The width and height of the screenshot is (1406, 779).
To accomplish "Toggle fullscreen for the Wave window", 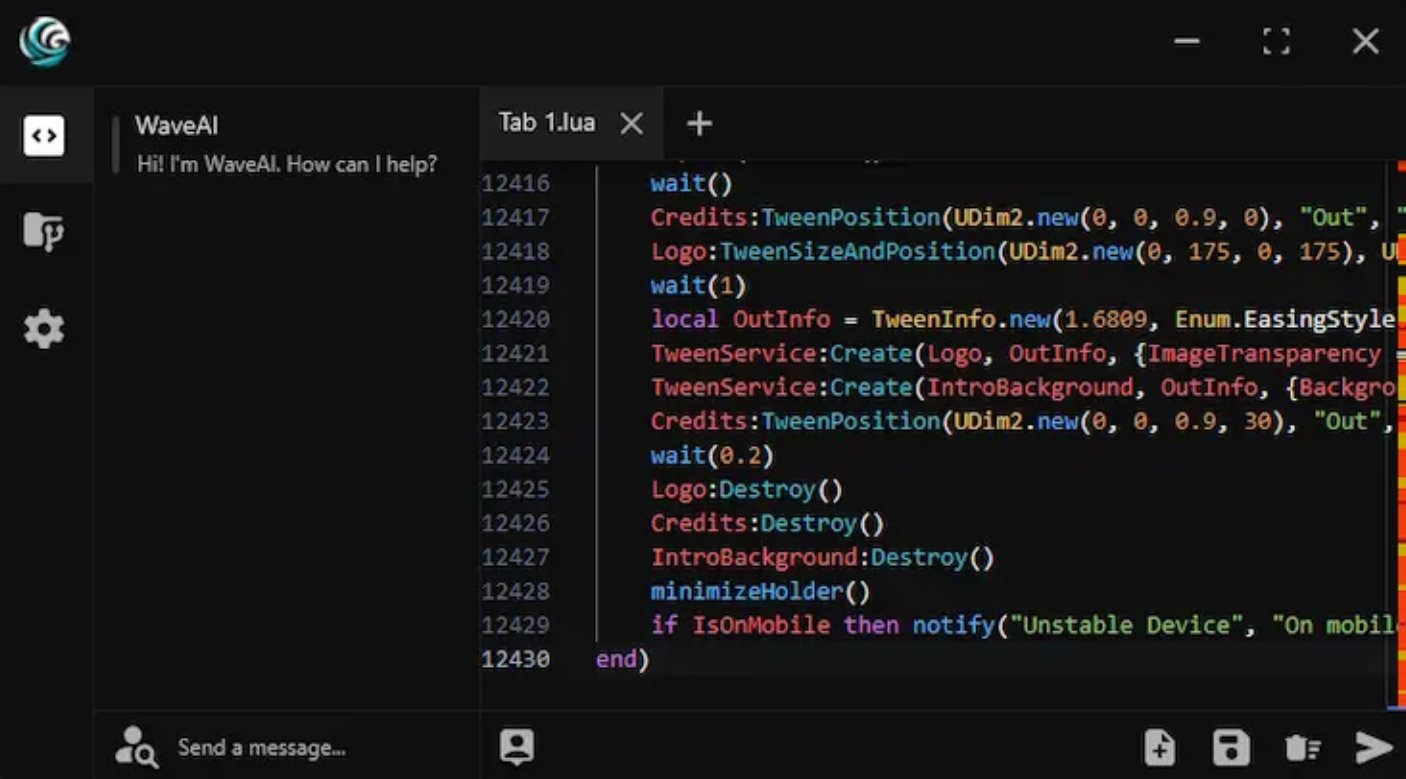I will pyautogui.click(x=1276, y=41).
